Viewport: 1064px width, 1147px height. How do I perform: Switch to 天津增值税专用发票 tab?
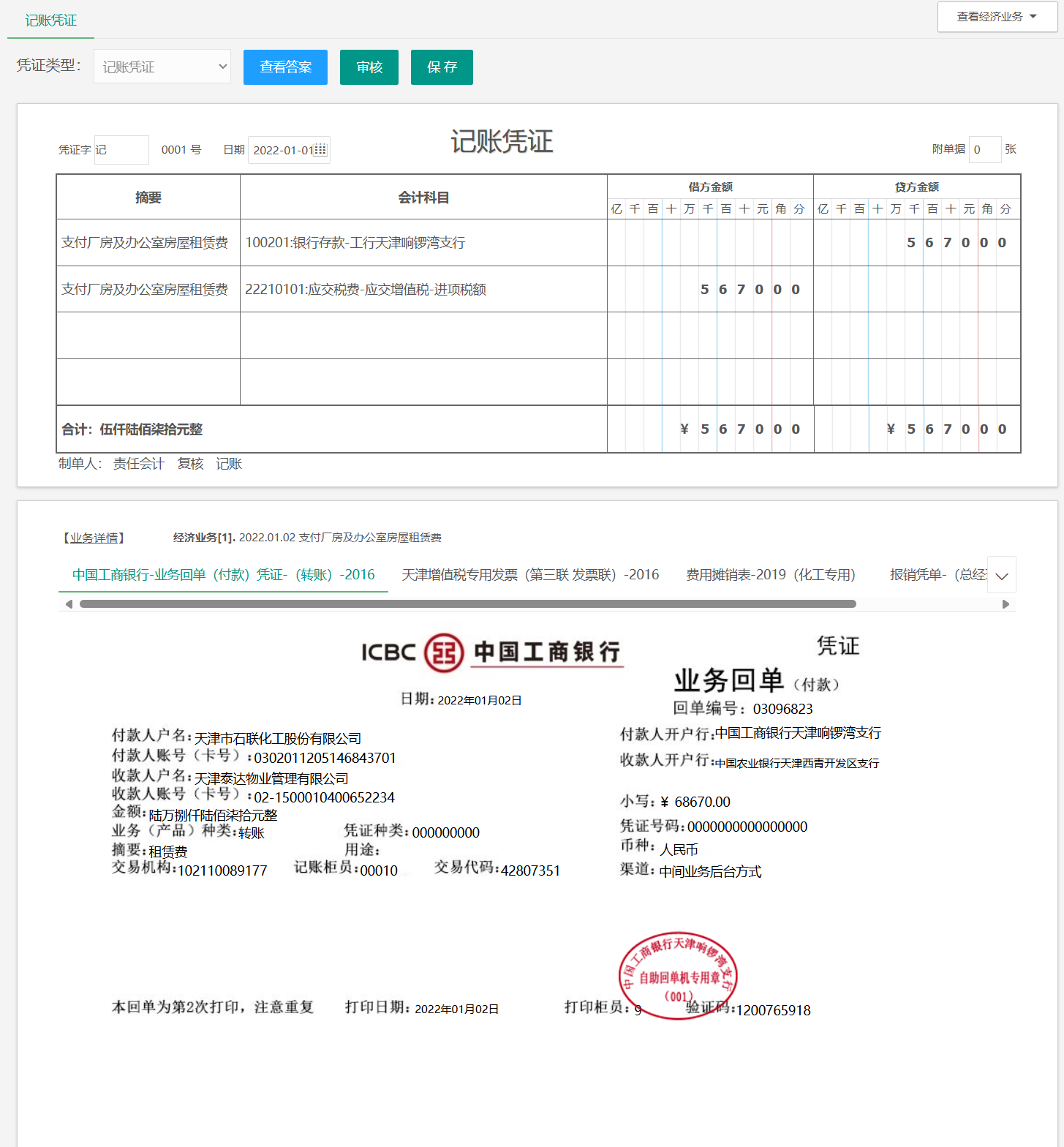(530, 575)
